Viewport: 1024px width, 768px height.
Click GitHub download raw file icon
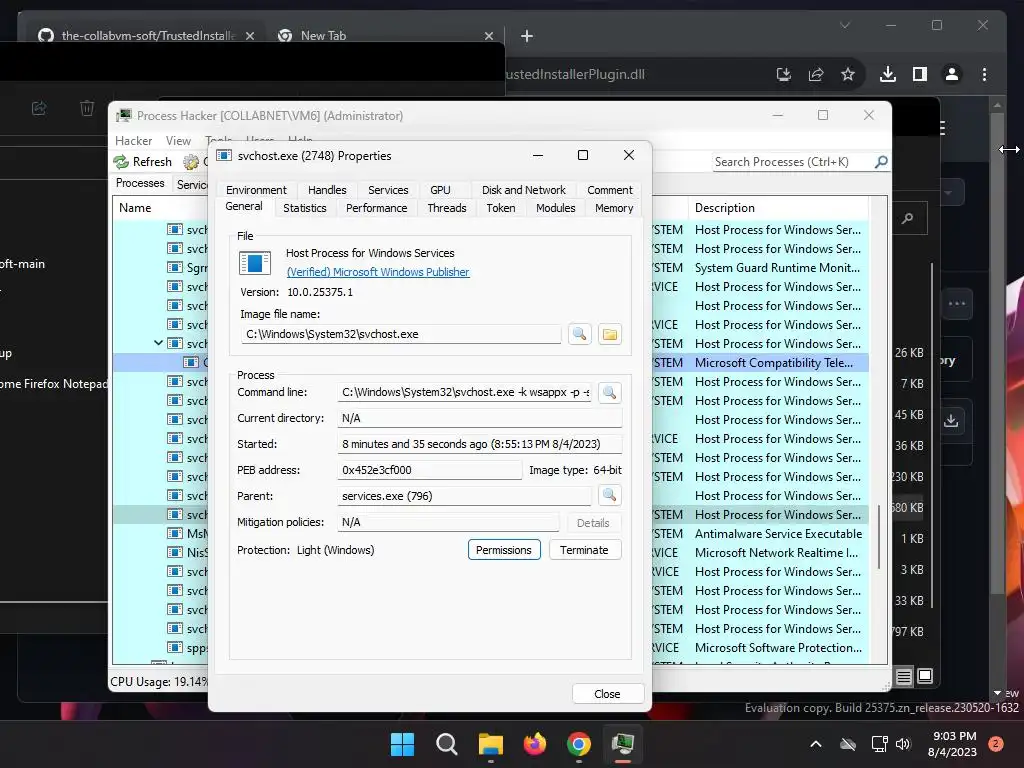click(x=951, y=420)
